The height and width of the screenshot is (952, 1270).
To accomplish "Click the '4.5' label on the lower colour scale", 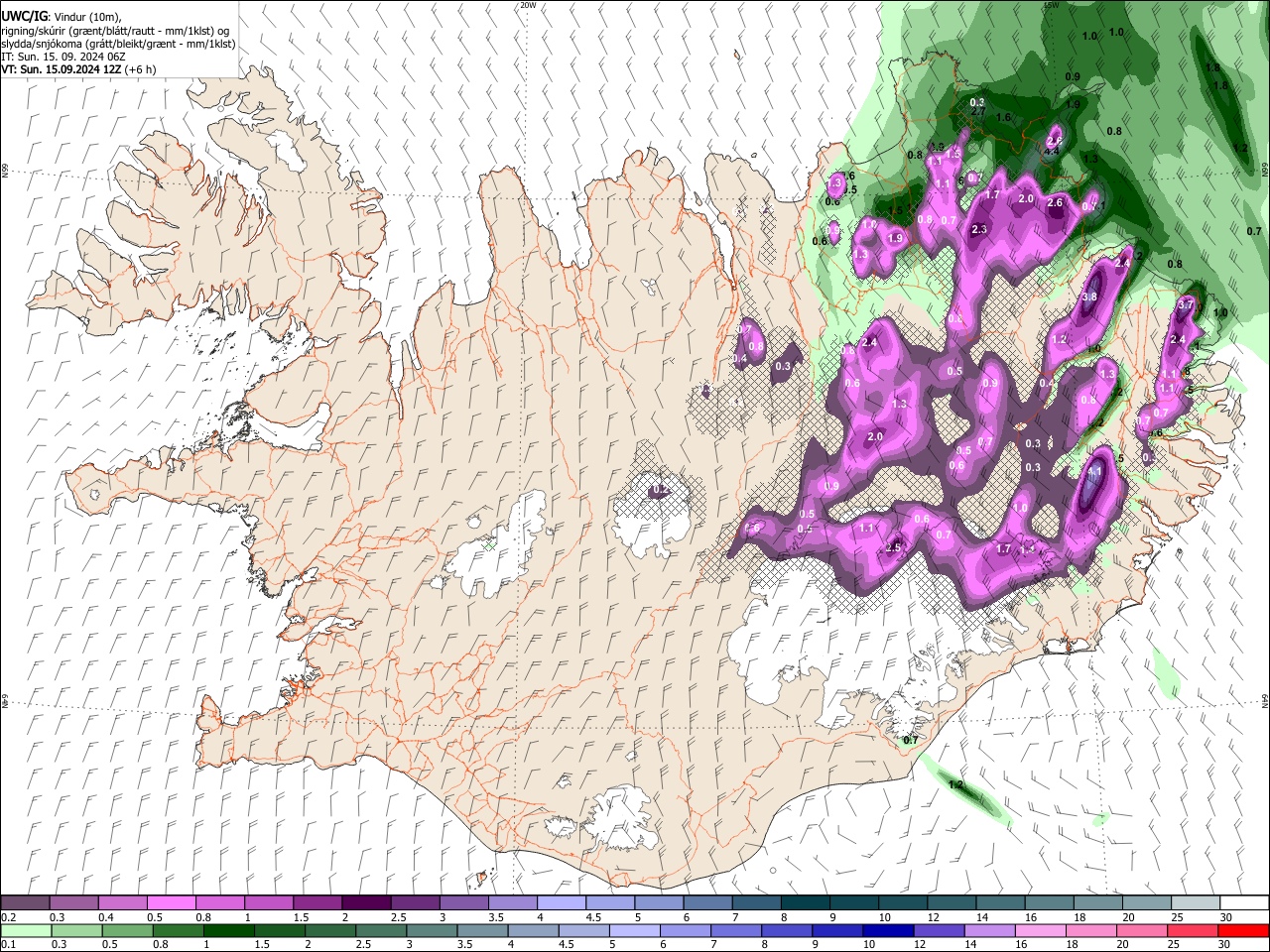I will (x=566, y=945).
